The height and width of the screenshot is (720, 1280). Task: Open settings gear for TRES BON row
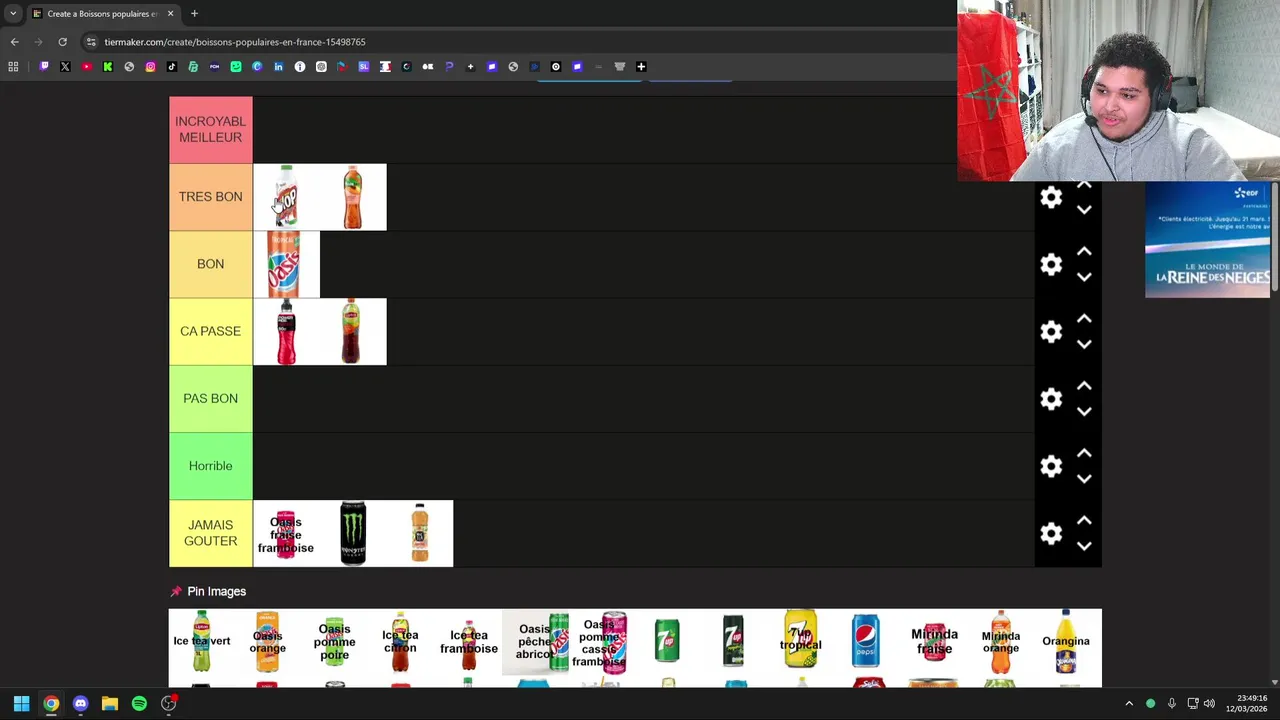click(x=1051, y=197)
